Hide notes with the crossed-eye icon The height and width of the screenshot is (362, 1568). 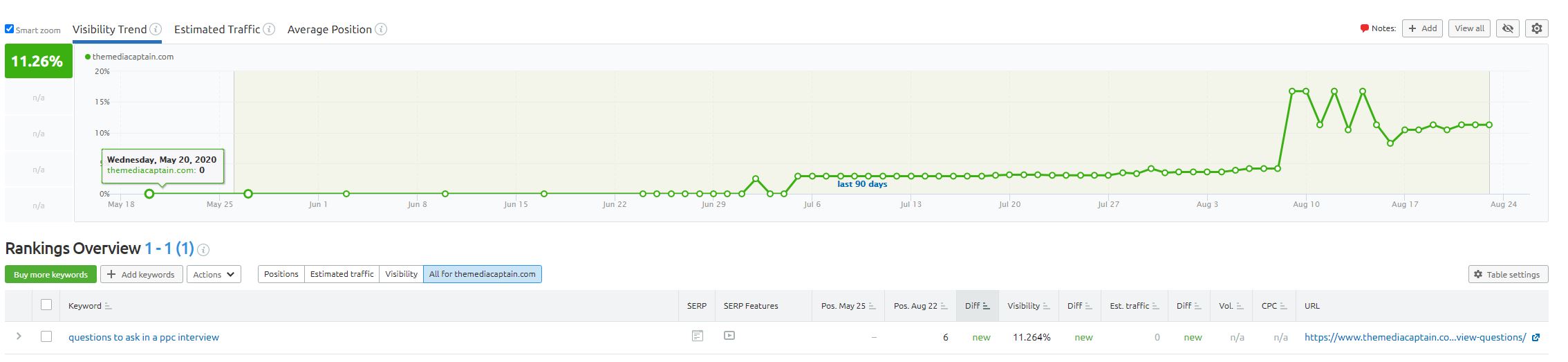click(x=1508, y=28)
